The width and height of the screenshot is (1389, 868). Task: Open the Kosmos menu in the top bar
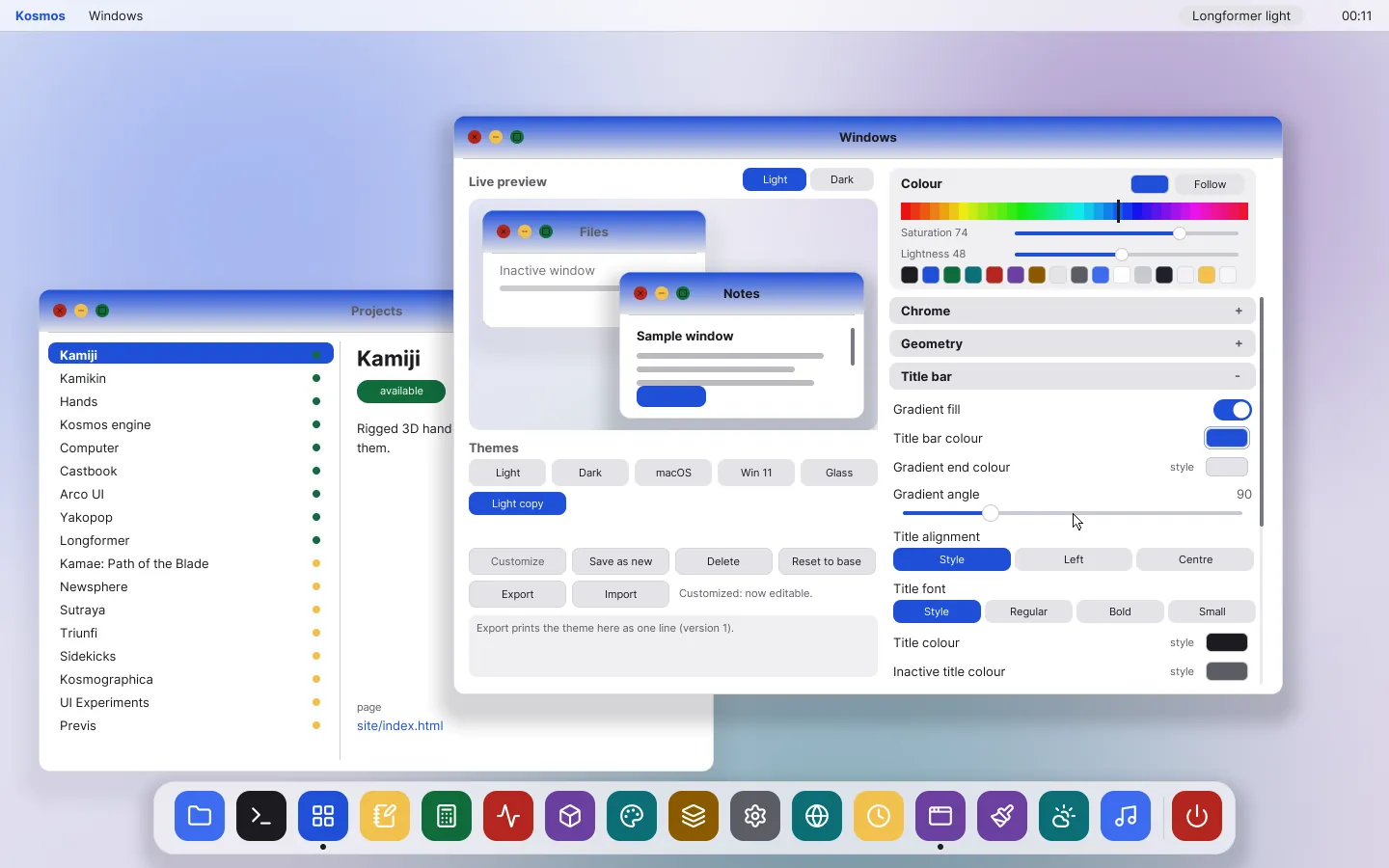[x=41, y=15]
